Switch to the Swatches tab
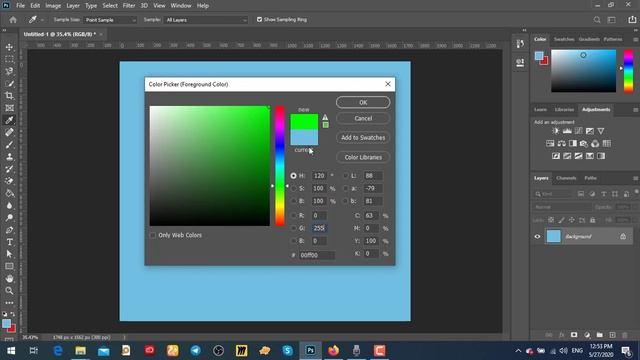Screen dimensions: 640x360 tap(564, 39)
